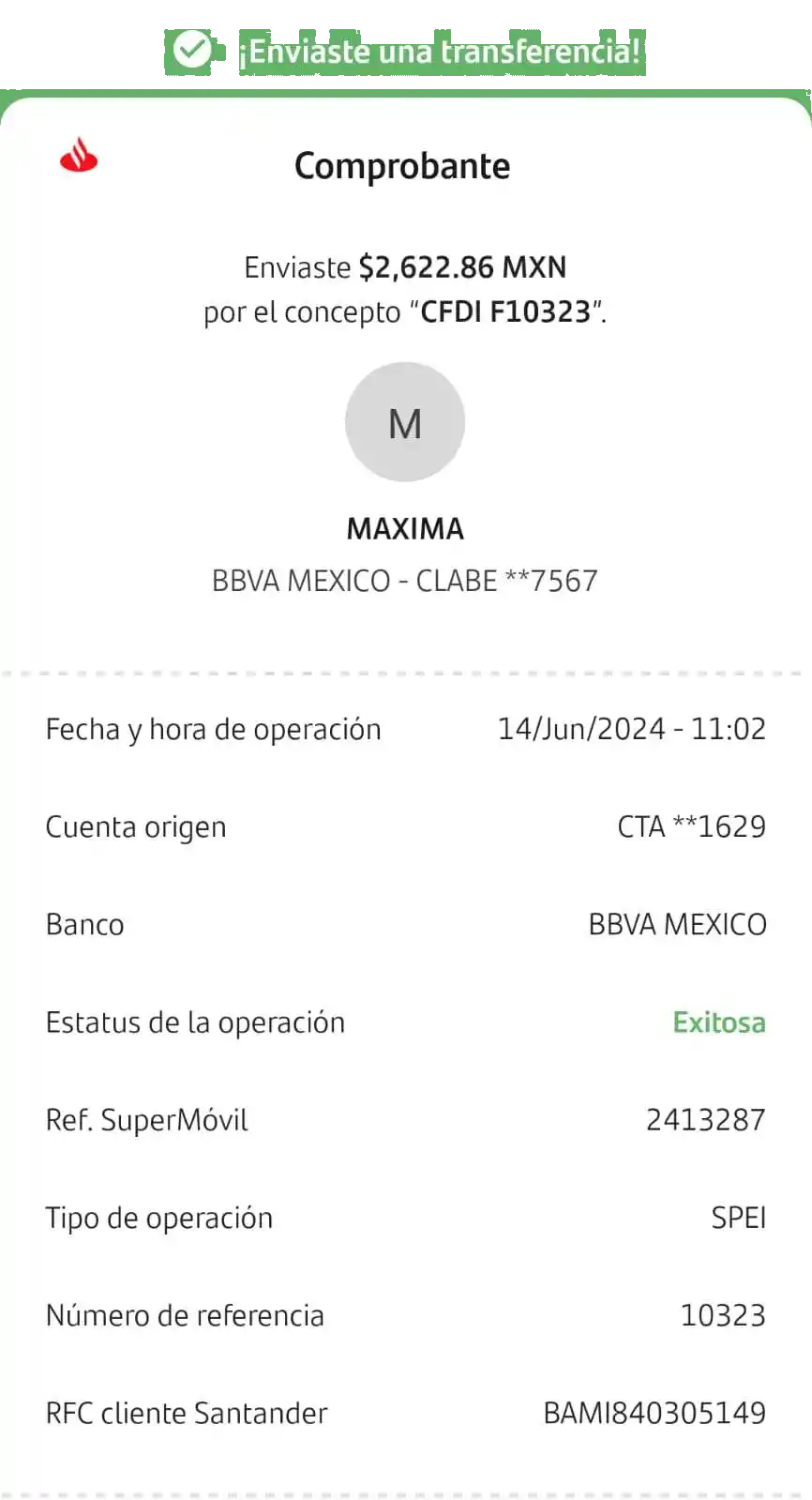Image resolution: width=812 pixels, height=1500 pixels.
Task: Click the green Exitosa status
Action: coord(719,1022)
